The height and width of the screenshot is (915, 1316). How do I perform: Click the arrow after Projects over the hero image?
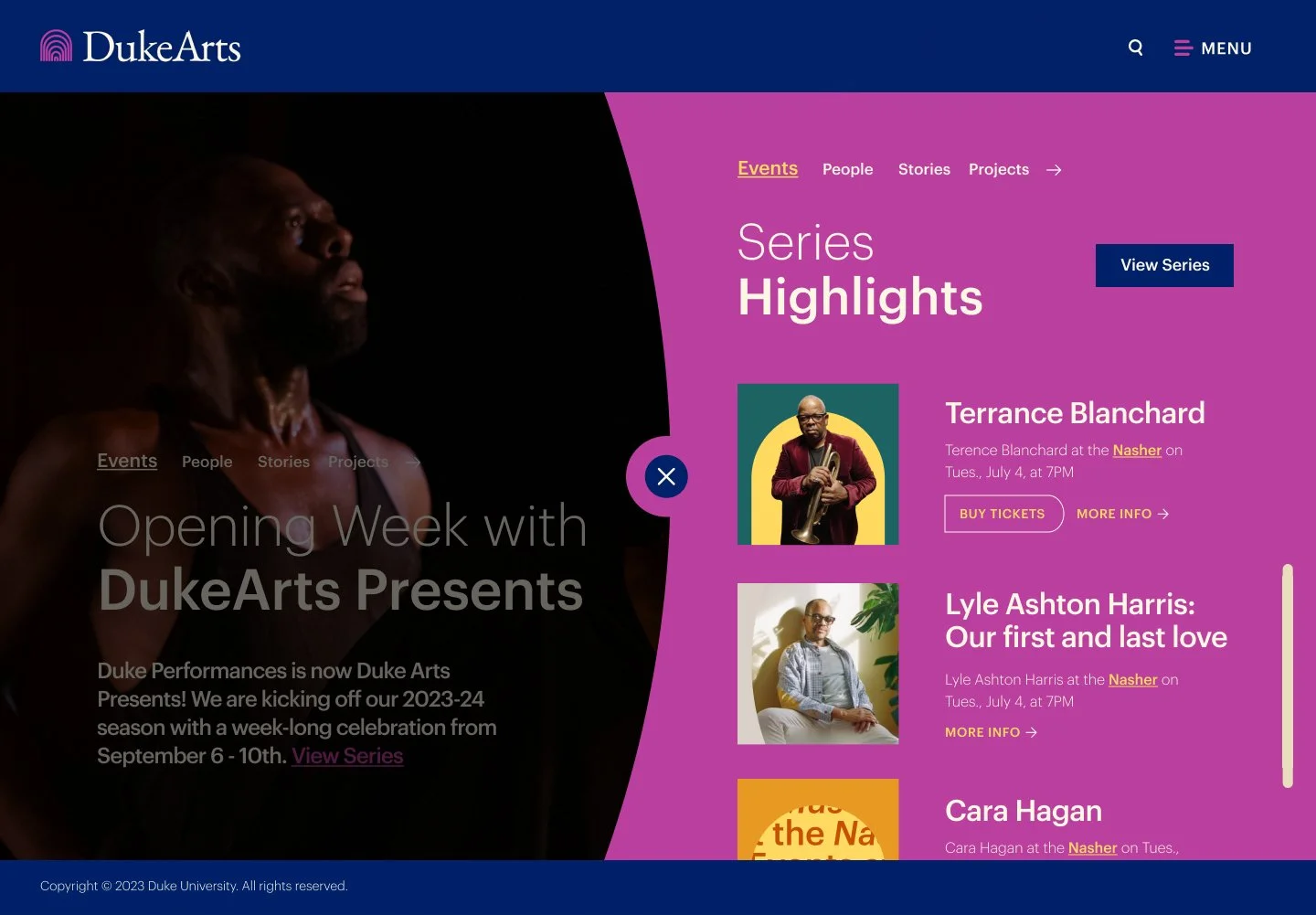[x=413, y=463]
